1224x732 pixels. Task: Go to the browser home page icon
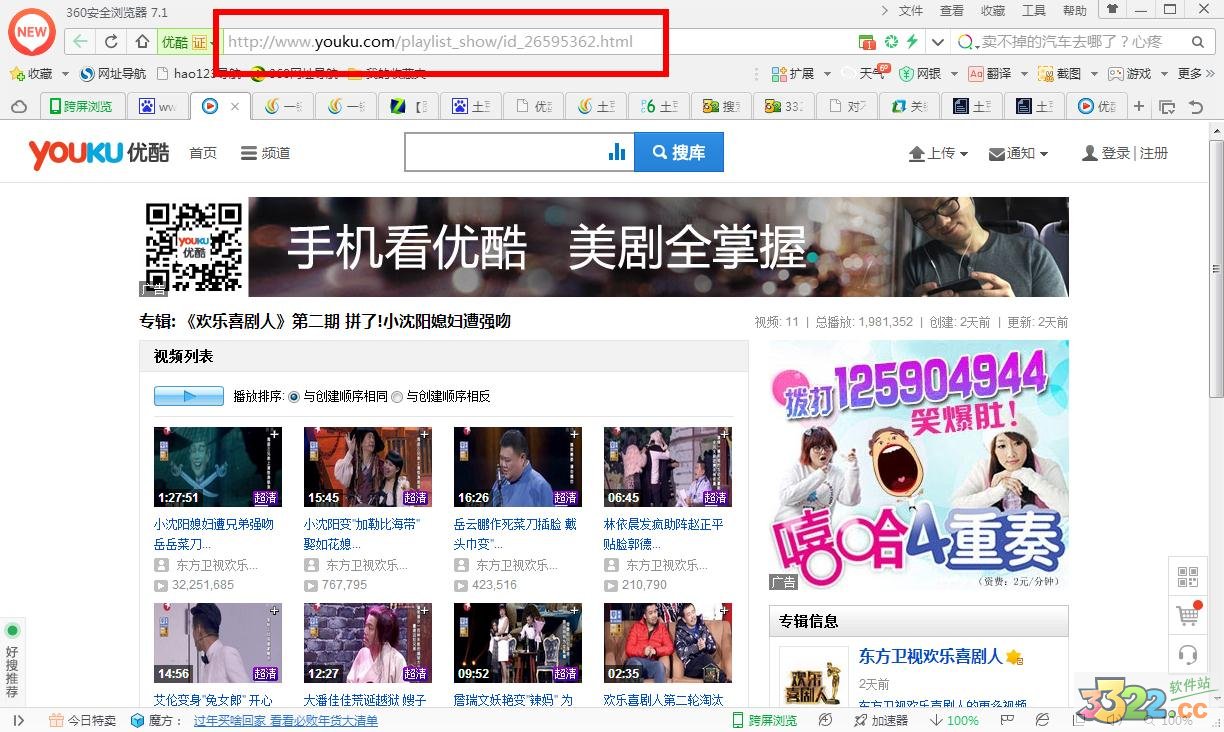(142, 42)
